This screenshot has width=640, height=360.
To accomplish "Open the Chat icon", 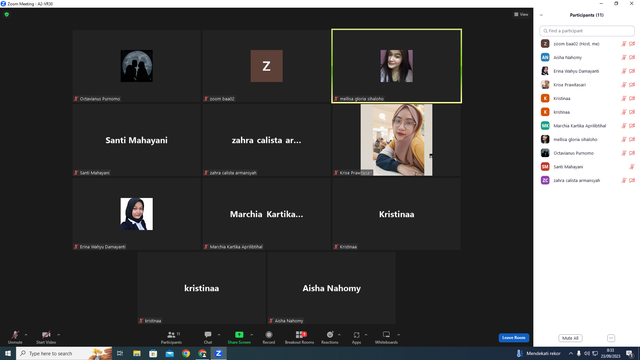I will [208, 335].
